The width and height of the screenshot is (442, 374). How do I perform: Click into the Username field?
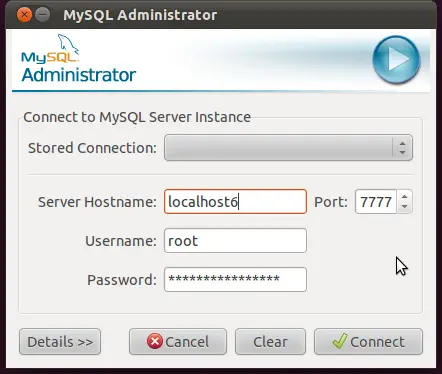pos(235,240)
